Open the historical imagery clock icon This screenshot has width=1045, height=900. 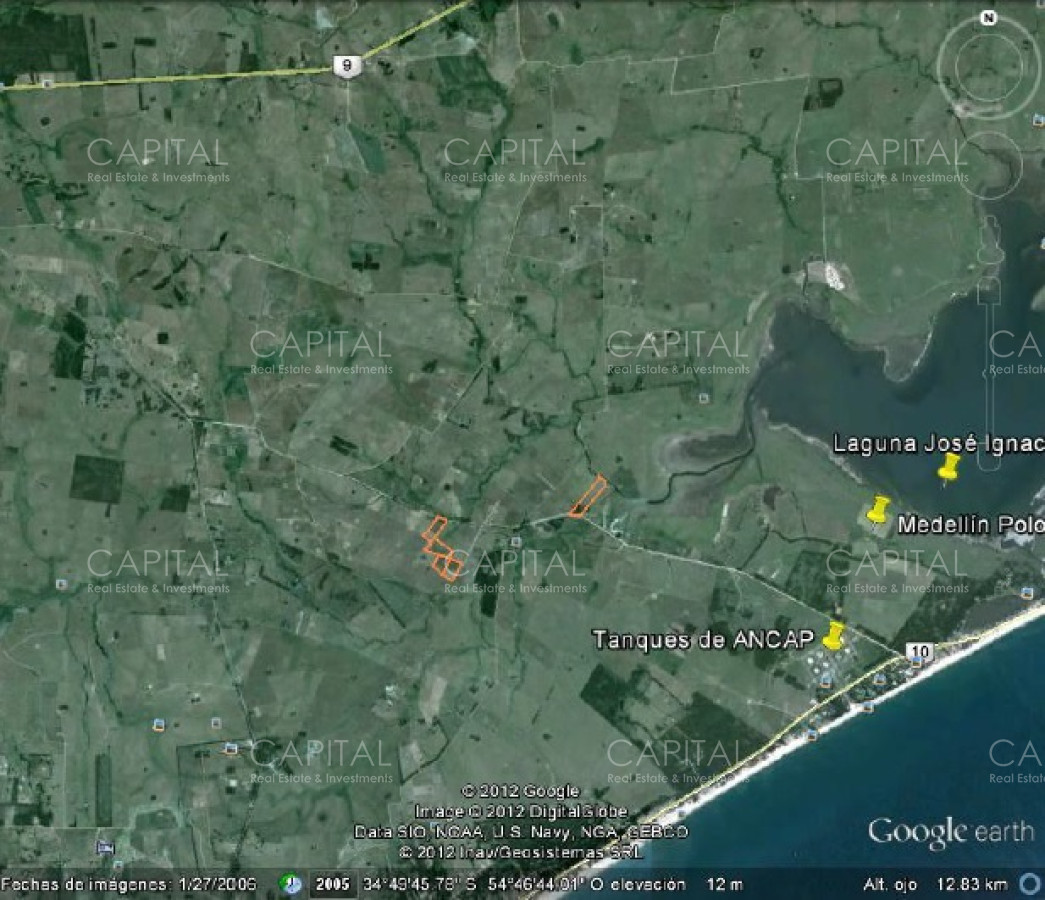click(291, 884)
